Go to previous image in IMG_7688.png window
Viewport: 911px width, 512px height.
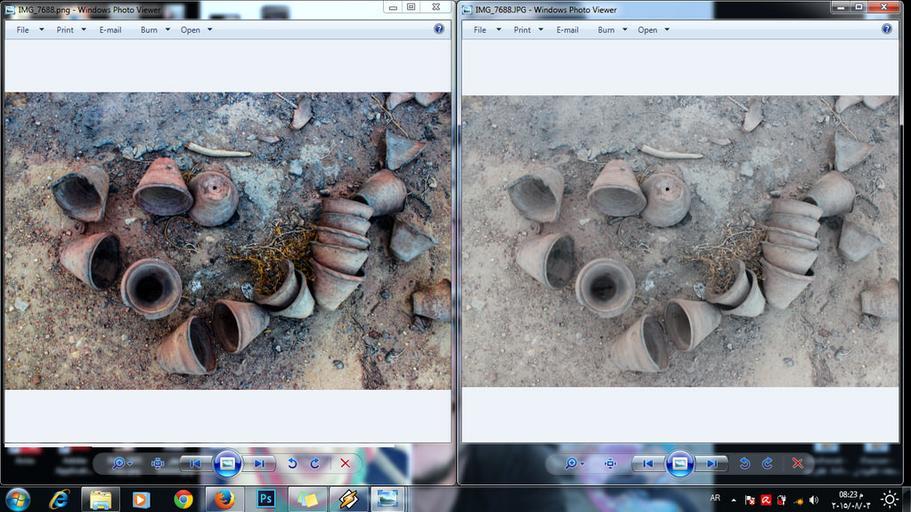196,463
